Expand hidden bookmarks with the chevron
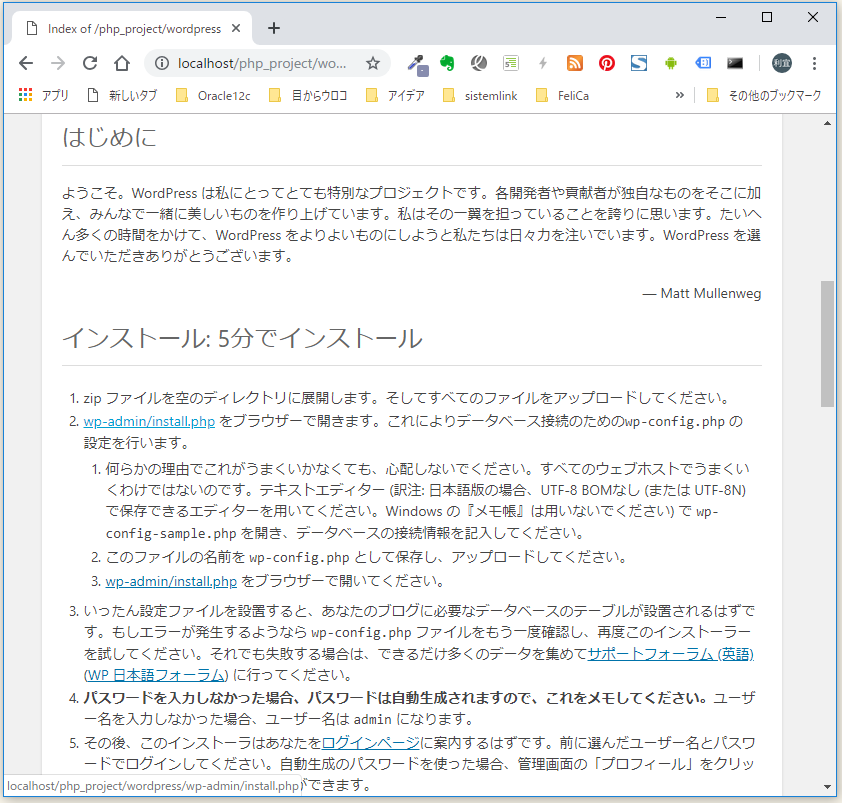 [679, 95]
